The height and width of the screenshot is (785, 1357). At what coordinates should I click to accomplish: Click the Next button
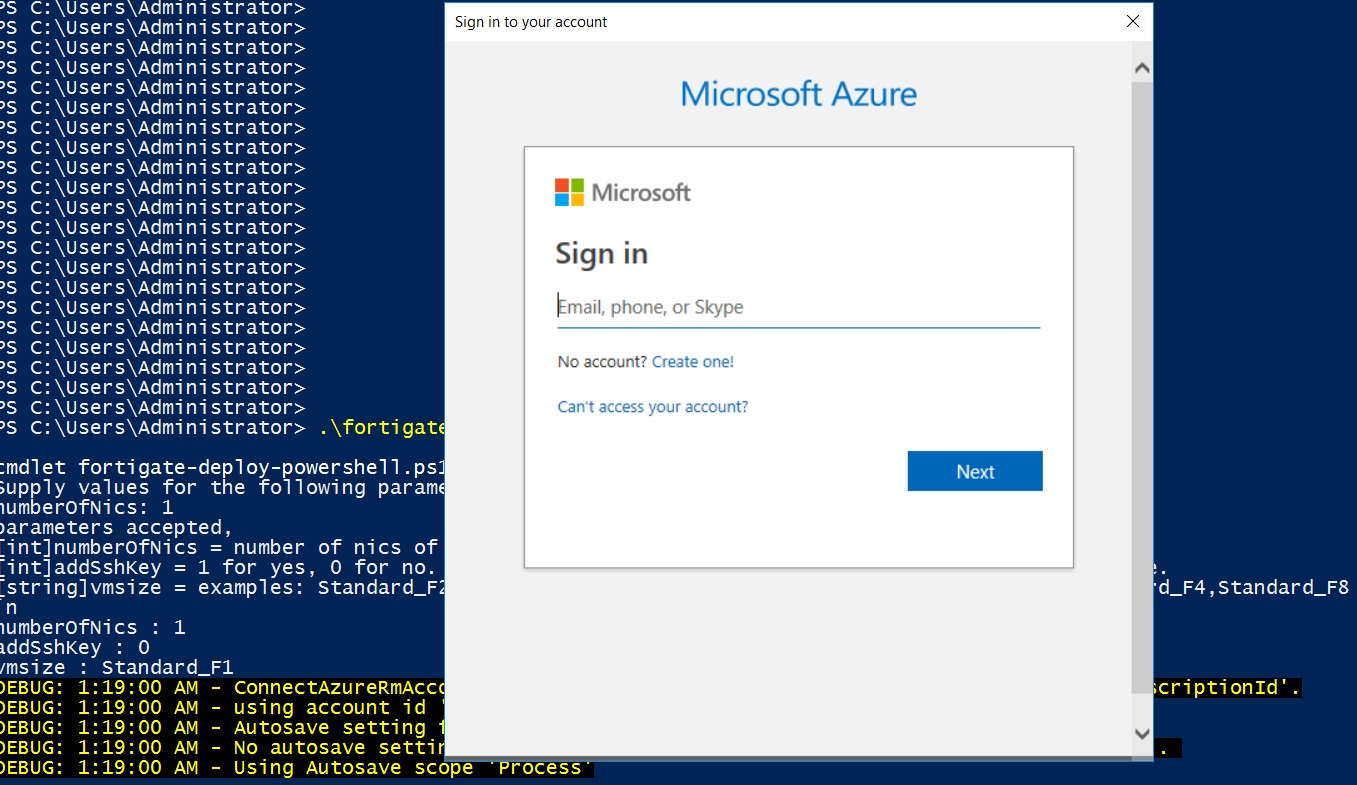(x=975, y=471)
